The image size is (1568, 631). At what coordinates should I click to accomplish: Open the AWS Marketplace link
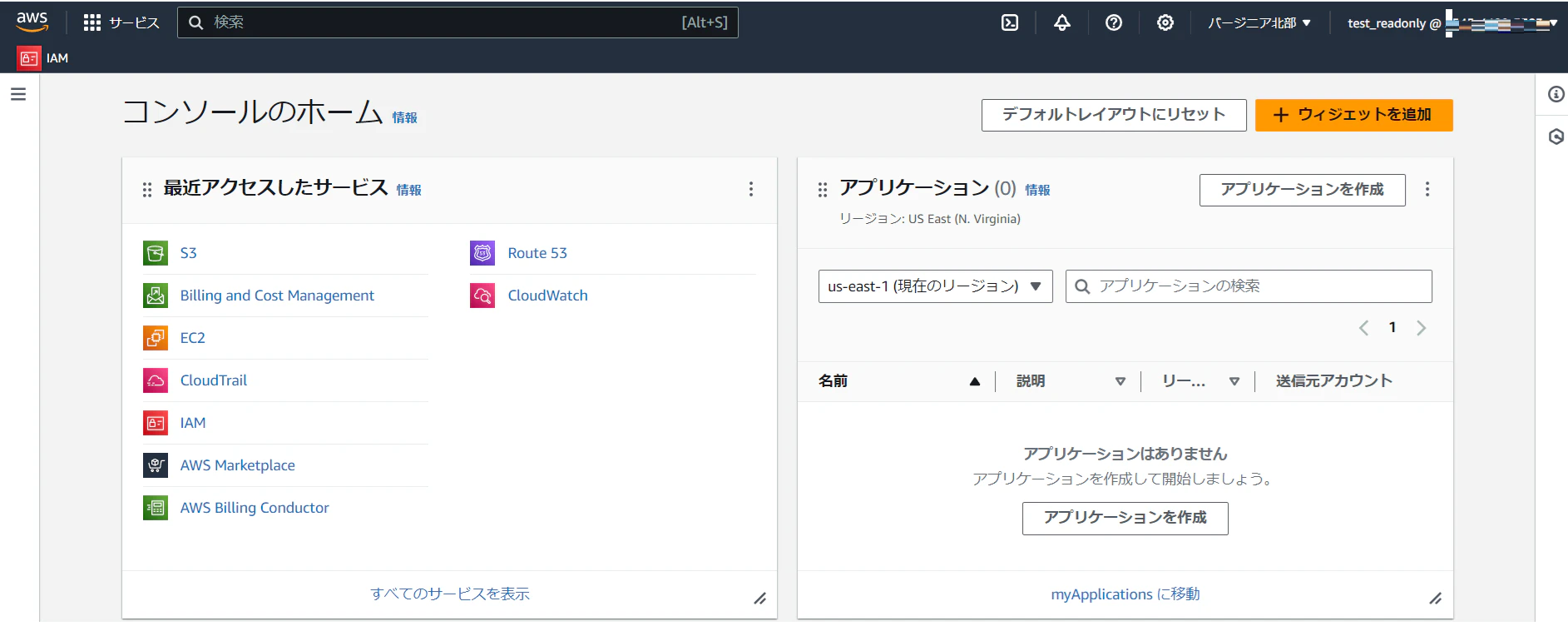coord(238,465)
